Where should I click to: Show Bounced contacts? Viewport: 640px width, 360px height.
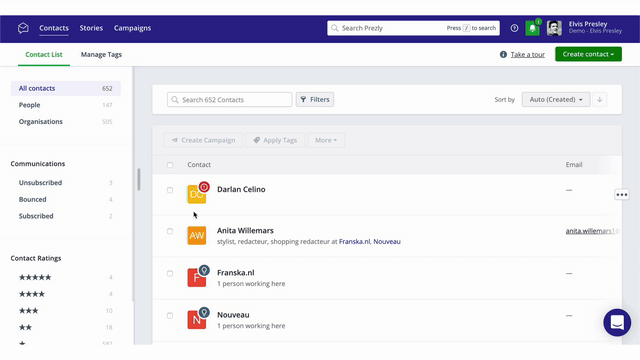coord(66,199)
